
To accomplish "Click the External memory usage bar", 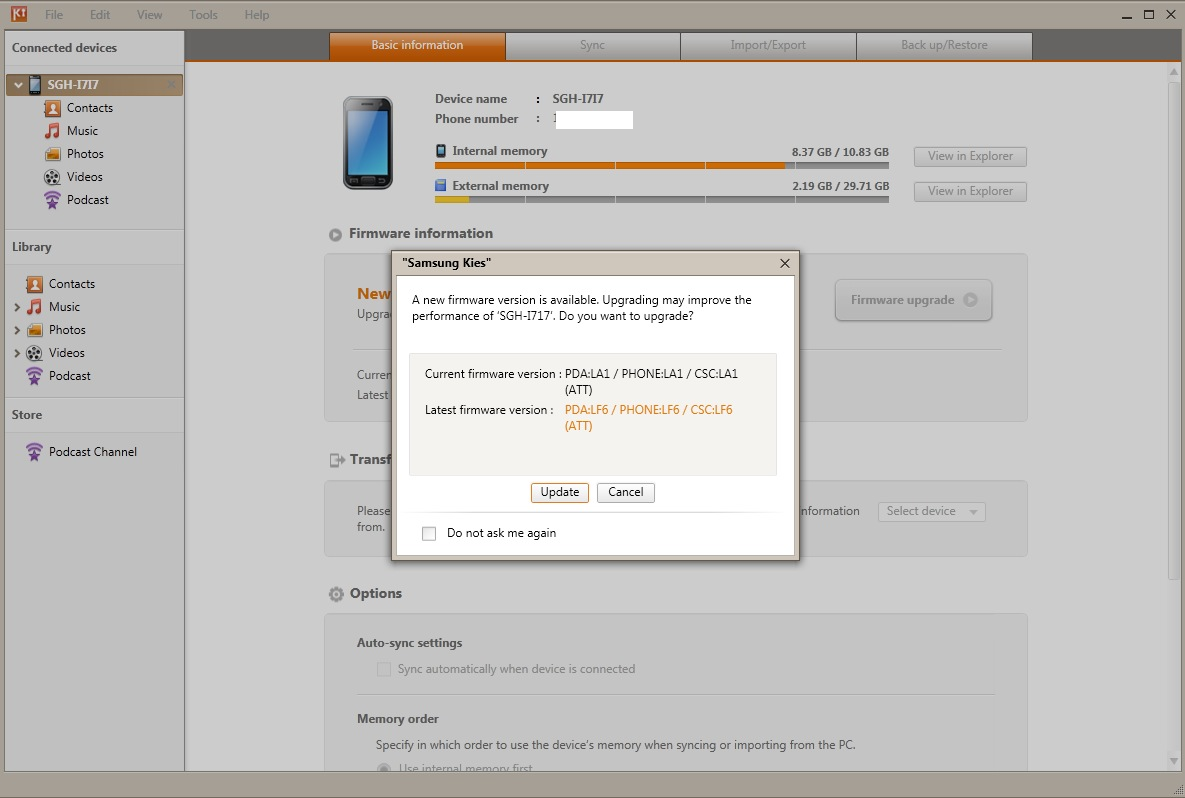I will click(x=661, y=200).
